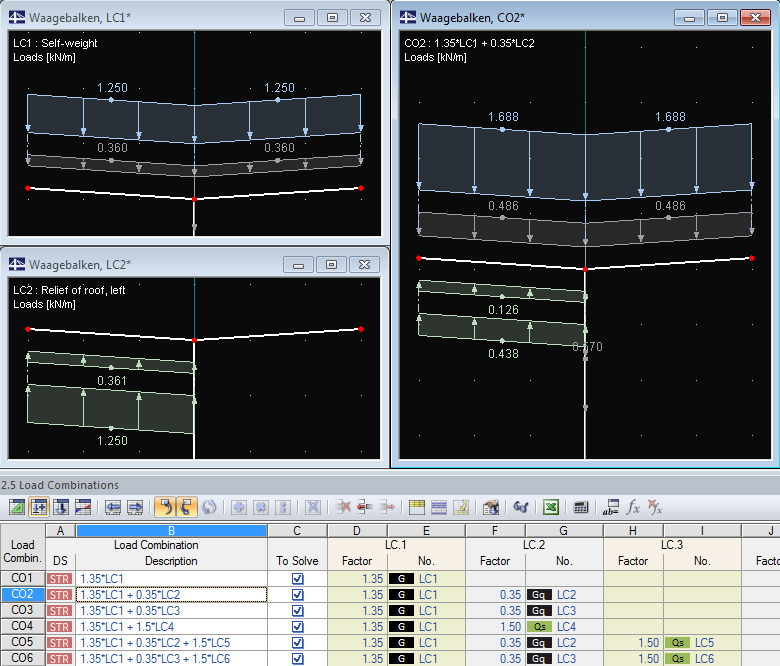
Task: Click LC.3 No. cell 'LC5' in CO5 row
Action: pos(702,643)
